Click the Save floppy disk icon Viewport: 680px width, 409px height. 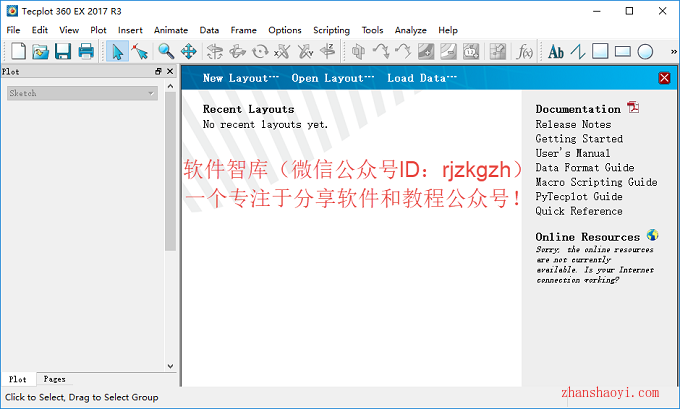coord(63,51)
